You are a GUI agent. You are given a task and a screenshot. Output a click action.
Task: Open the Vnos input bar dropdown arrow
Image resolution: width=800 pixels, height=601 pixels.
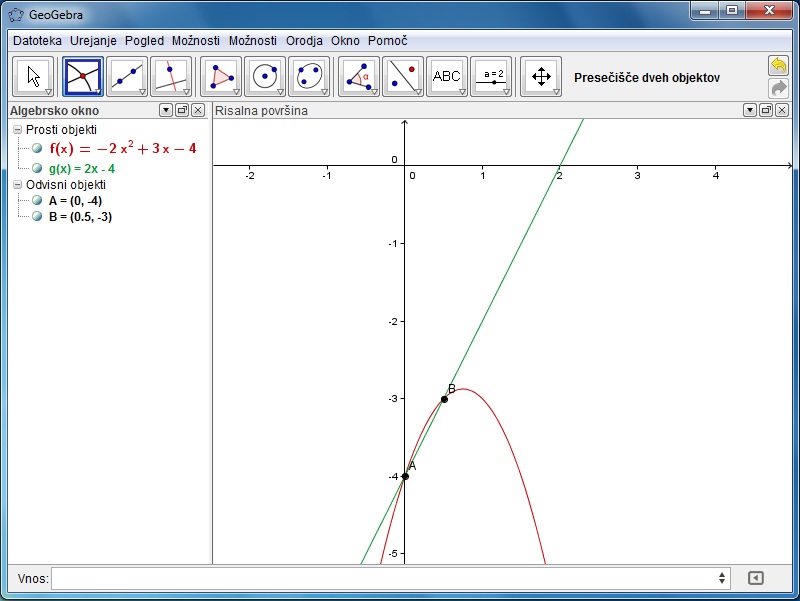723,578
